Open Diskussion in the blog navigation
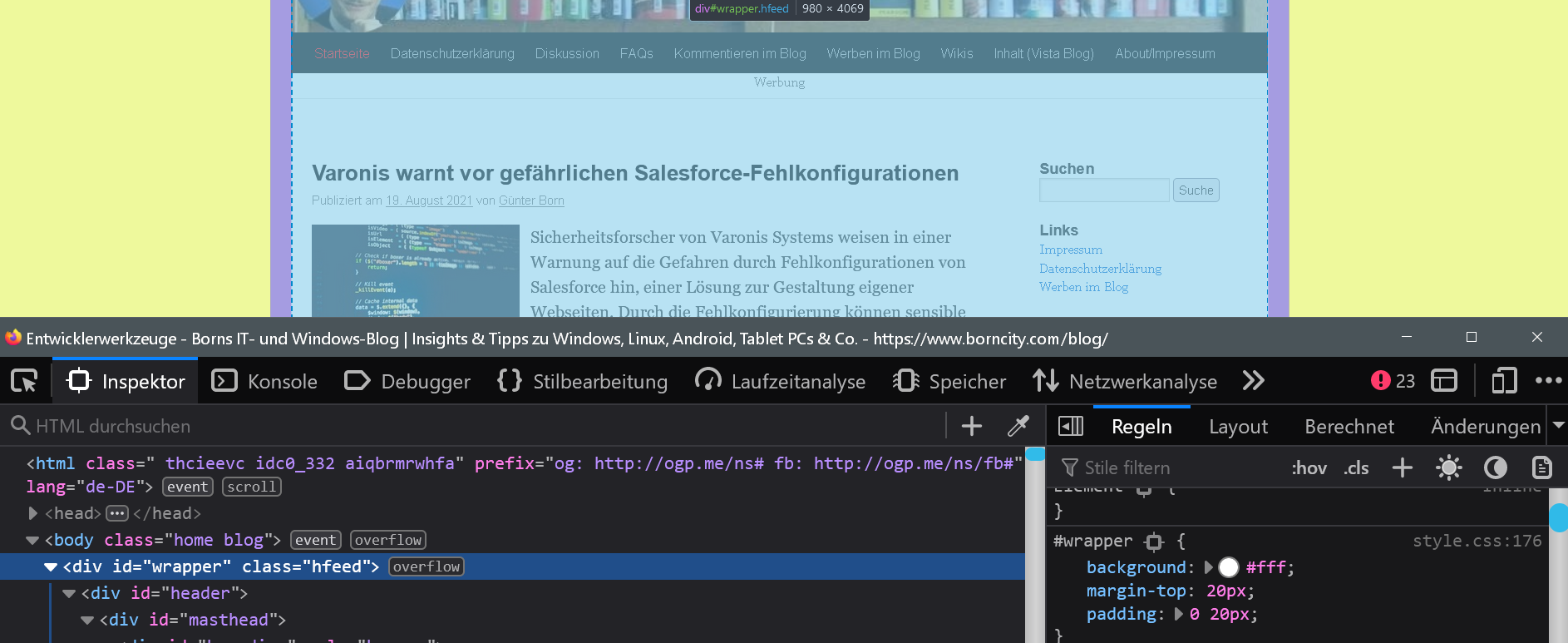This screenshot has width=1568, height=643. [x=567, y=53]
